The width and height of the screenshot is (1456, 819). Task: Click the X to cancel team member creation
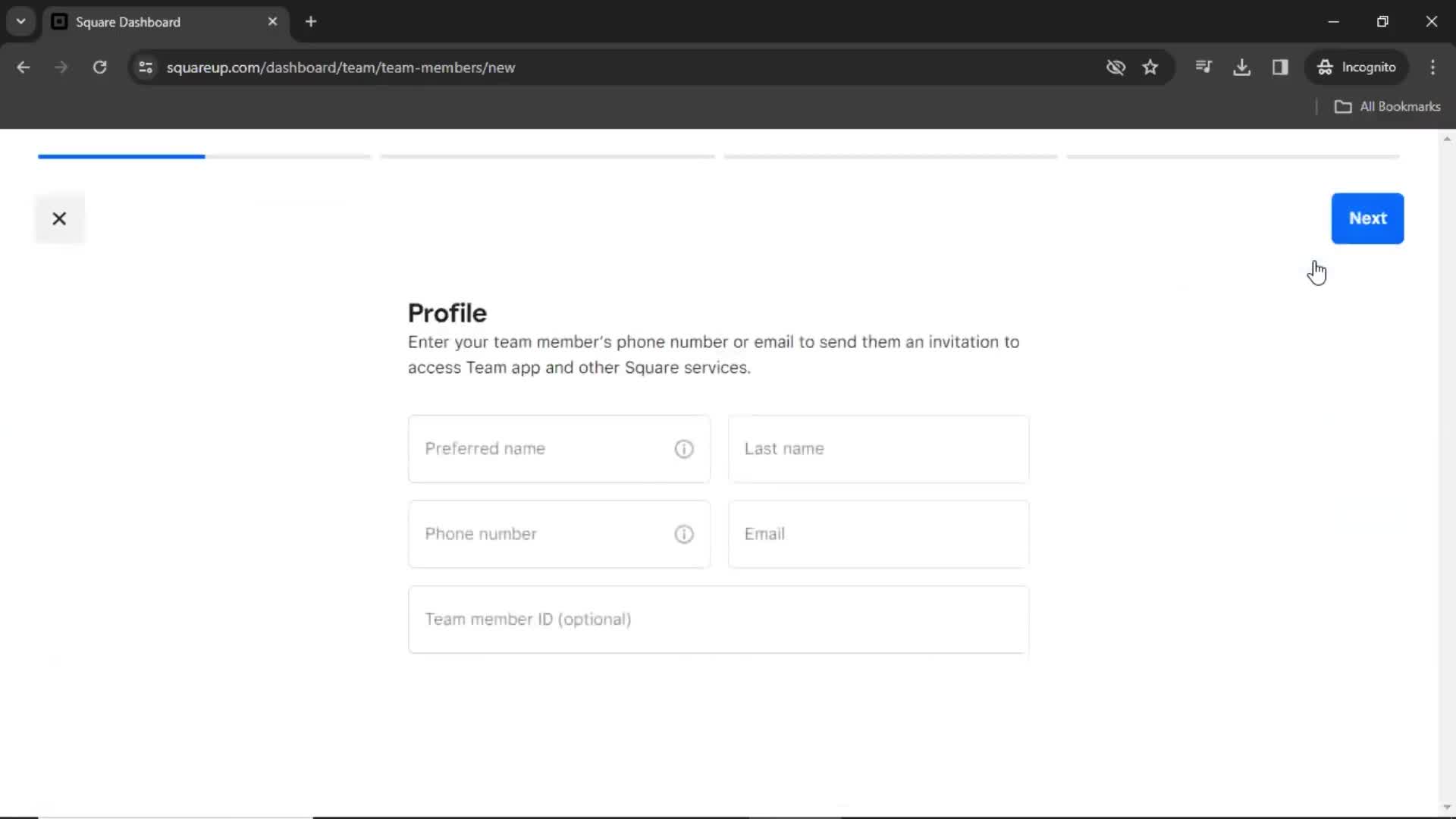click(59, 218)
